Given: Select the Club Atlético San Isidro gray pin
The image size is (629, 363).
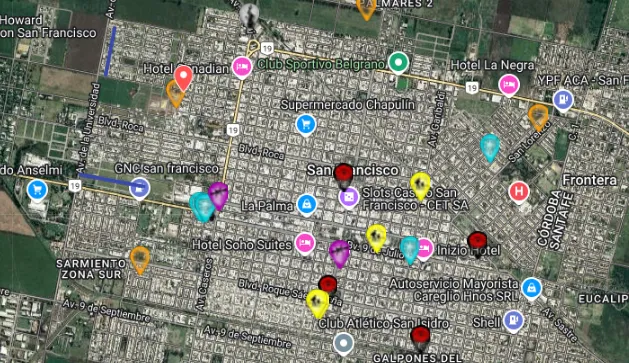Looking at the screenshot, I should [x=344, y=344].
